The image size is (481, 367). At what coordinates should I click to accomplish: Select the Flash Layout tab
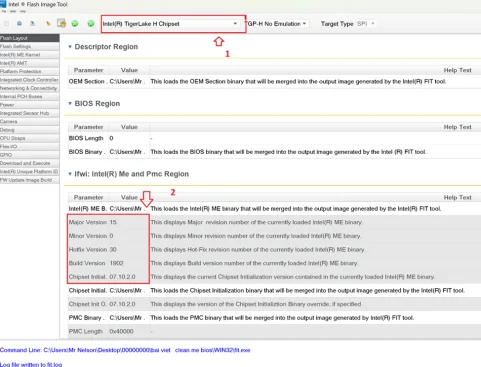click(30, 38)
